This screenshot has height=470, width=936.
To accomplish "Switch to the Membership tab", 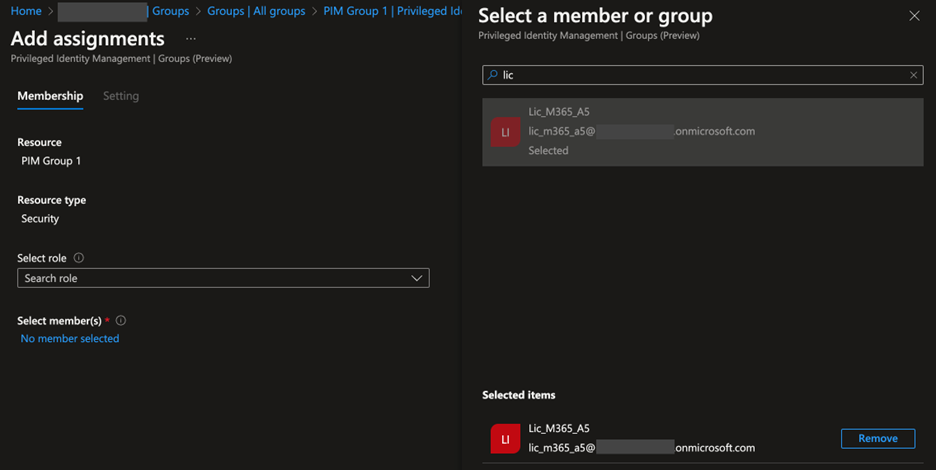I will (50, 96).
